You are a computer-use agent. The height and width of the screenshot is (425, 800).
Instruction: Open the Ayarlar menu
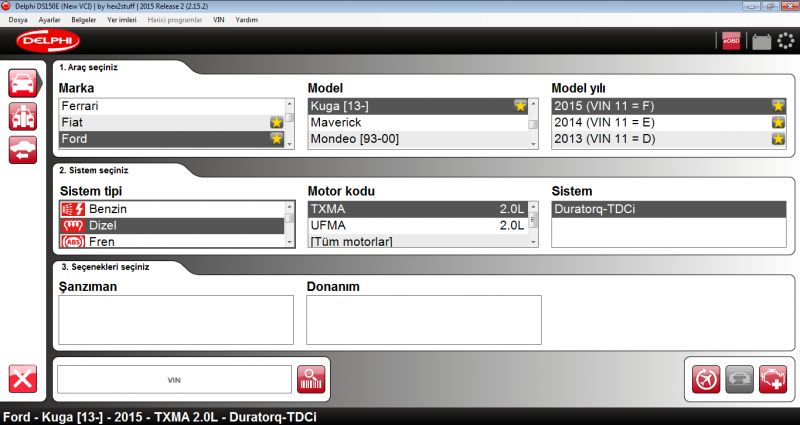[49, 20]
